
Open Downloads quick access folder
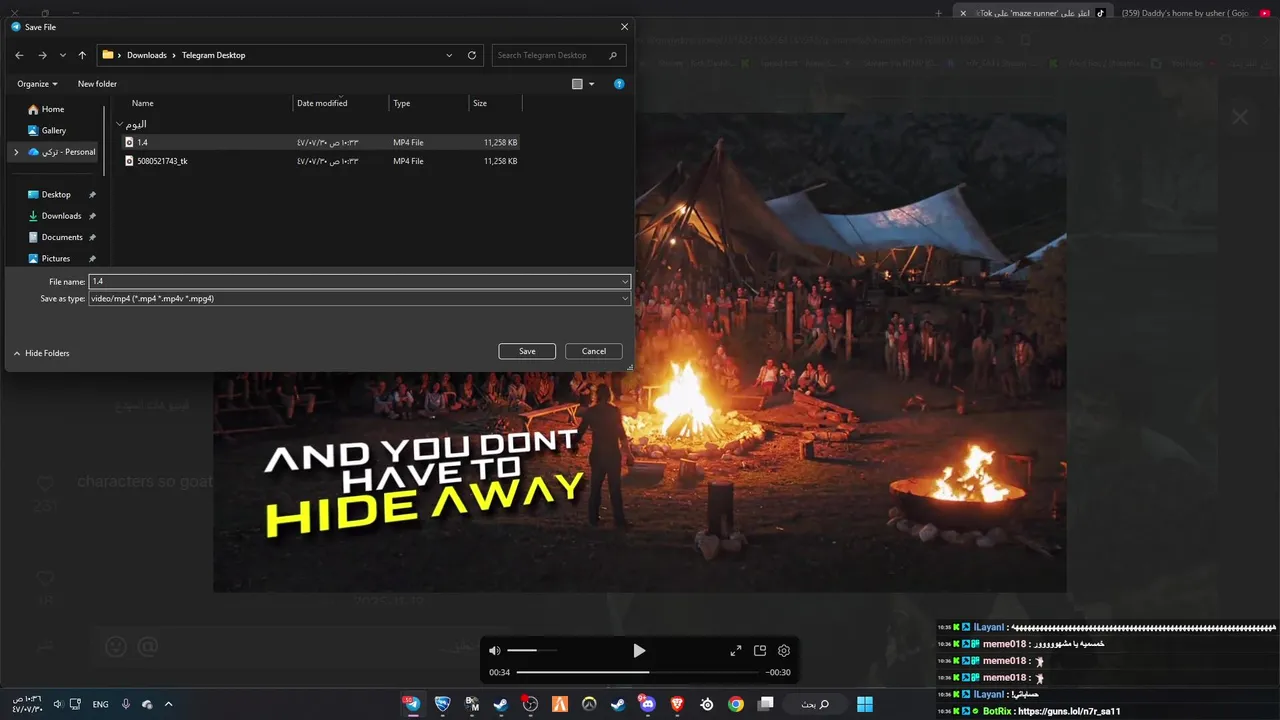point(61,216)
